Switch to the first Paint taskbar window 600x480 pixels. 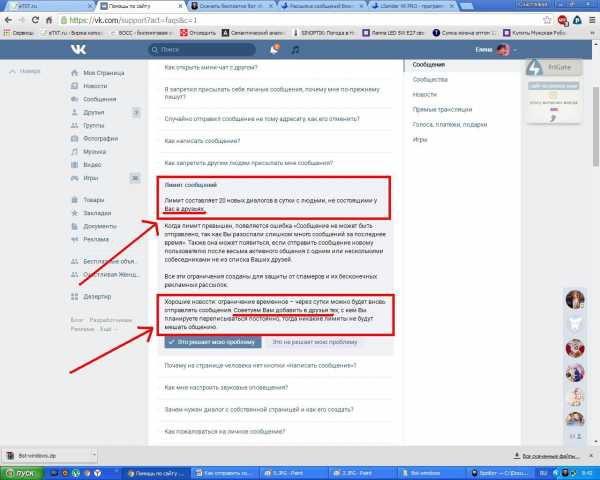pos(293,473)
